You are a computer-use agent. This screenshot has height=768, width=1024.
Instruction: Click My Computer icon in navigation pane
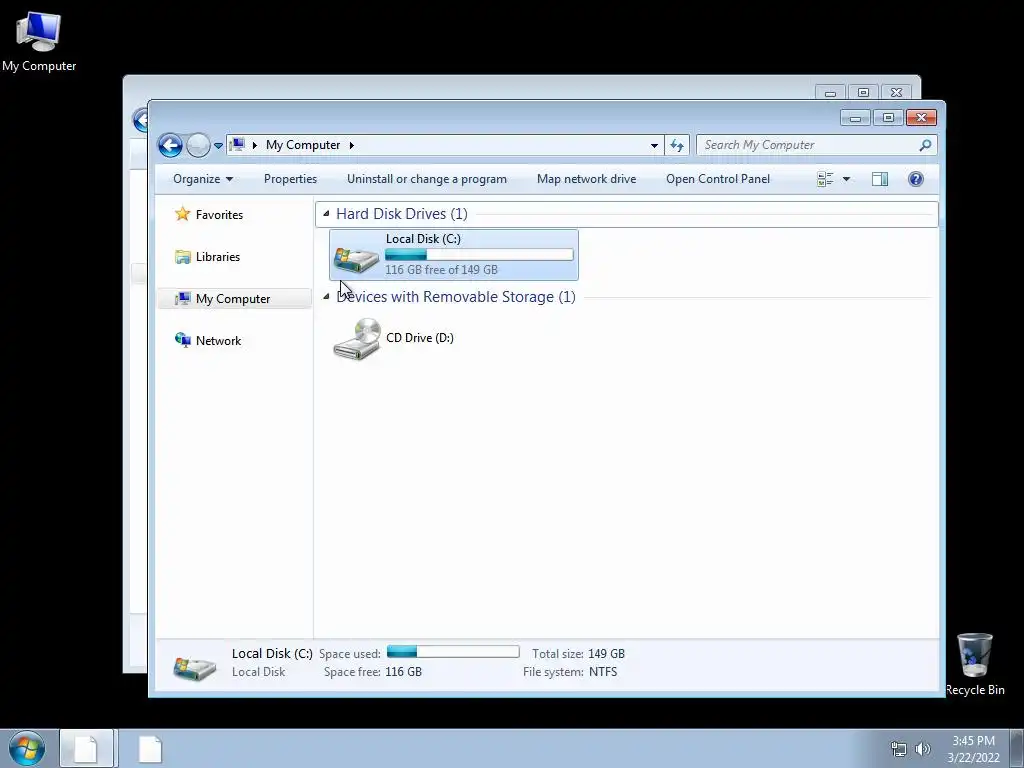click(x=182, y=298)
